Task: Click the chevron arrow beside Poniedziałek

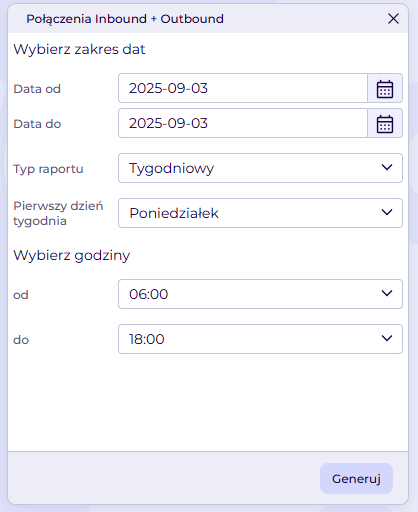Action: (x=387, y=212)
